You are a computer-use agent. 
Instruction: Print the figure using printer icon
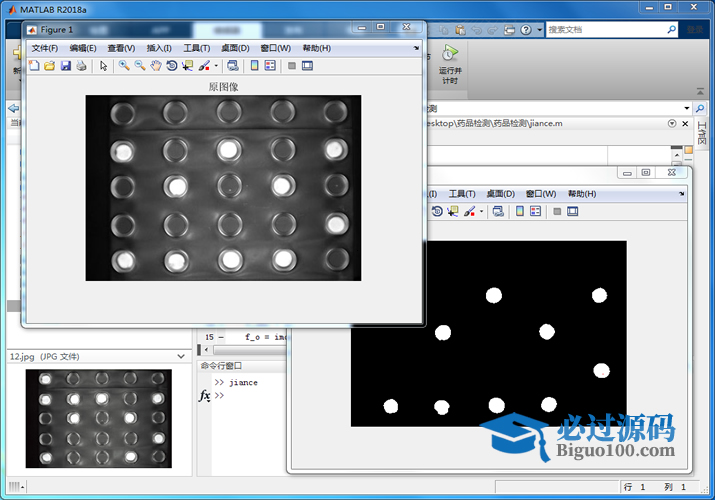[x=81, y=66]
